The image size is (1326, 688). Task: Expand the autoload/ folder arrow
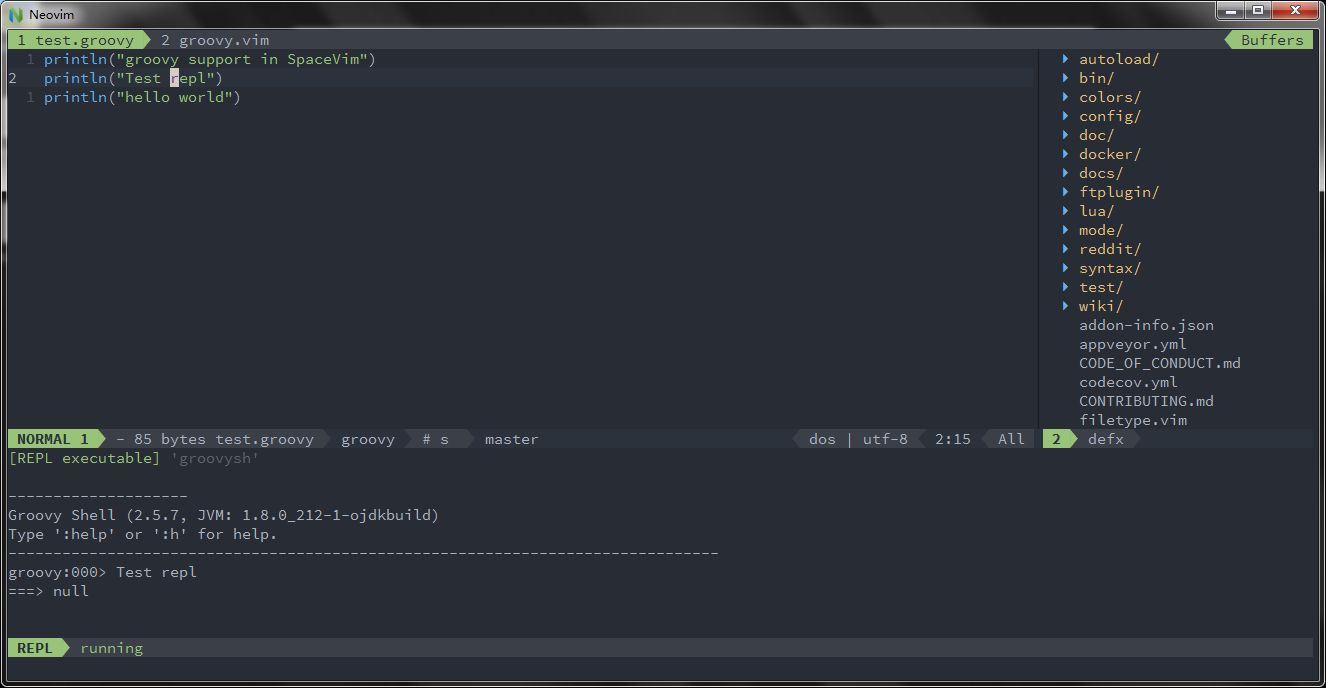pyautogui.click(x=1066, y=59)
